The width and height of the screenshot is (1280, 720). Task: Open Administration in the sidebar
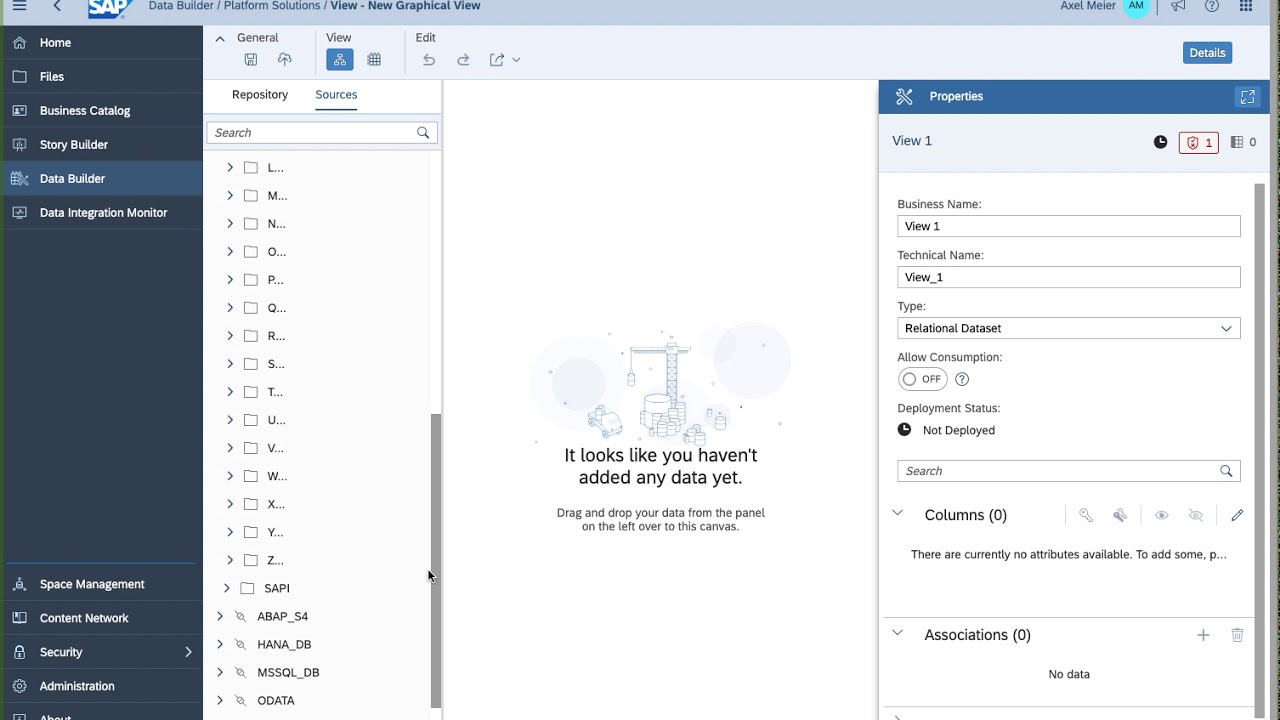101,686
